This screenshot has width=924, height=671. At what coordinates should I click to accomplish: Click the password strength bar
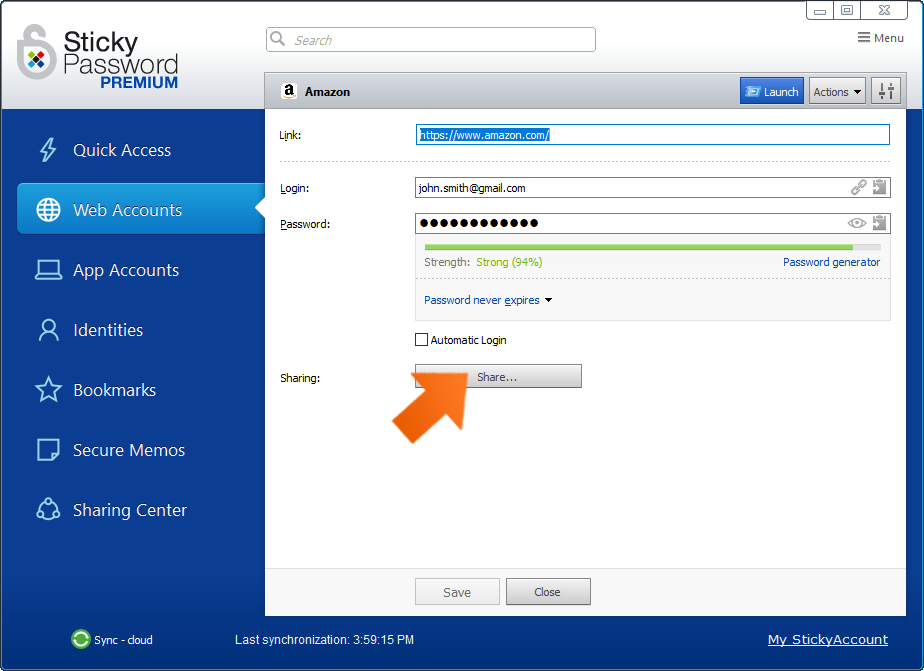pos(652,247)
